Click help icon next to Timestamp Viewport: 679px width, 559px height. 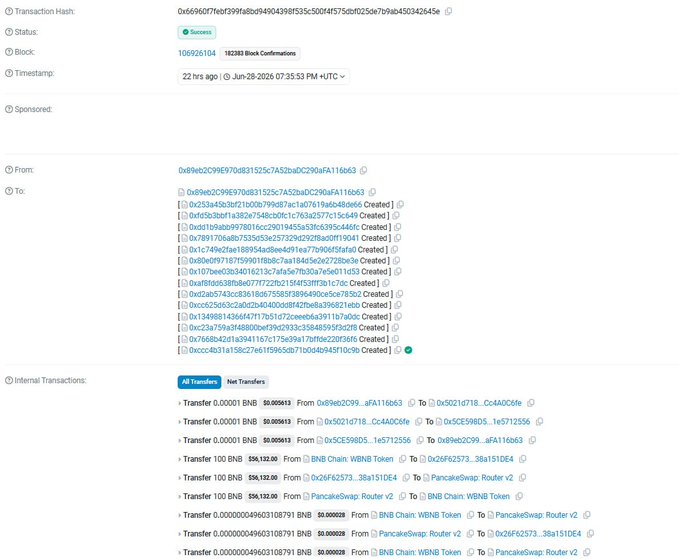tap(9, 73)
